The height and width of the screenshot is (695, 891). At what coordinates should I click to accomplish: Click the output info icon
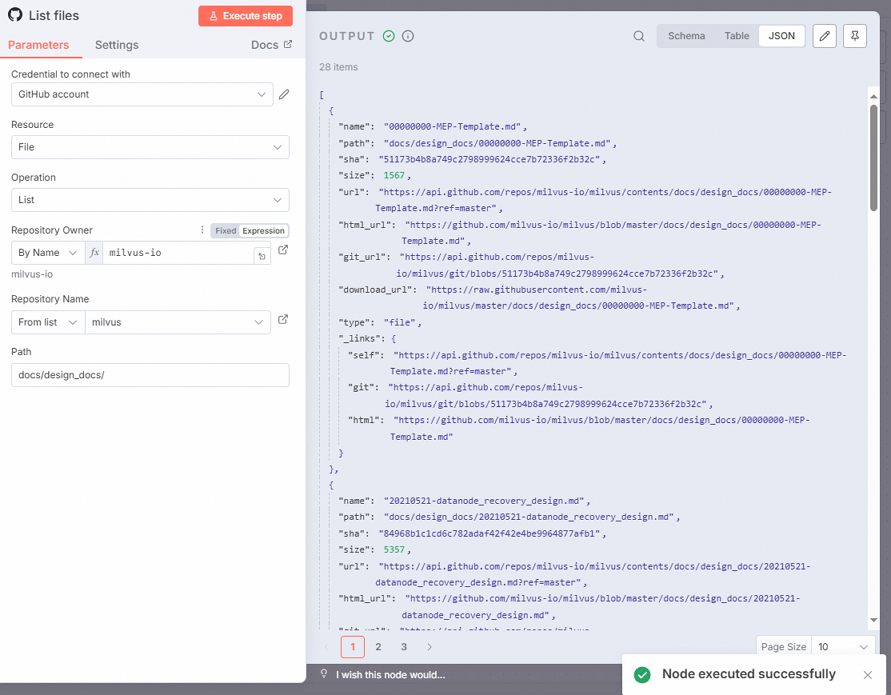click(408, 36)
